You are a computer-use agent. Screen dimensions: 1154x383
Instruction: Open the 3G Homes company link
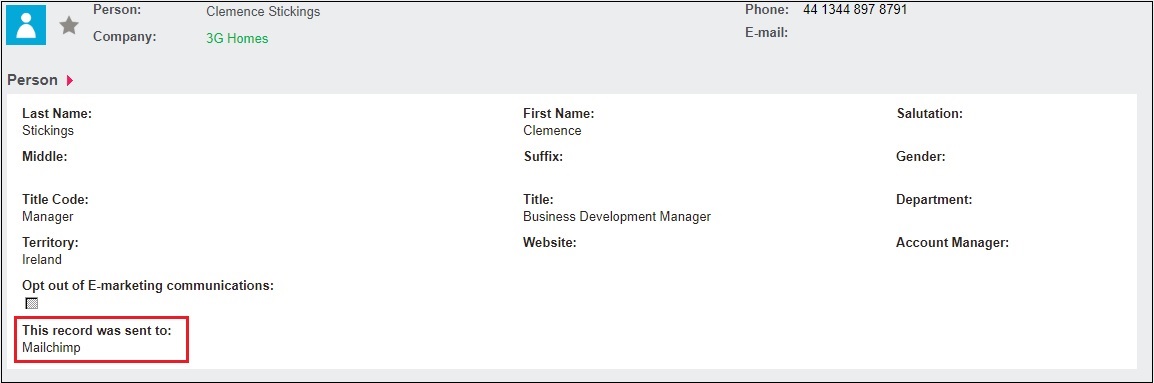(x=237, y=38)
